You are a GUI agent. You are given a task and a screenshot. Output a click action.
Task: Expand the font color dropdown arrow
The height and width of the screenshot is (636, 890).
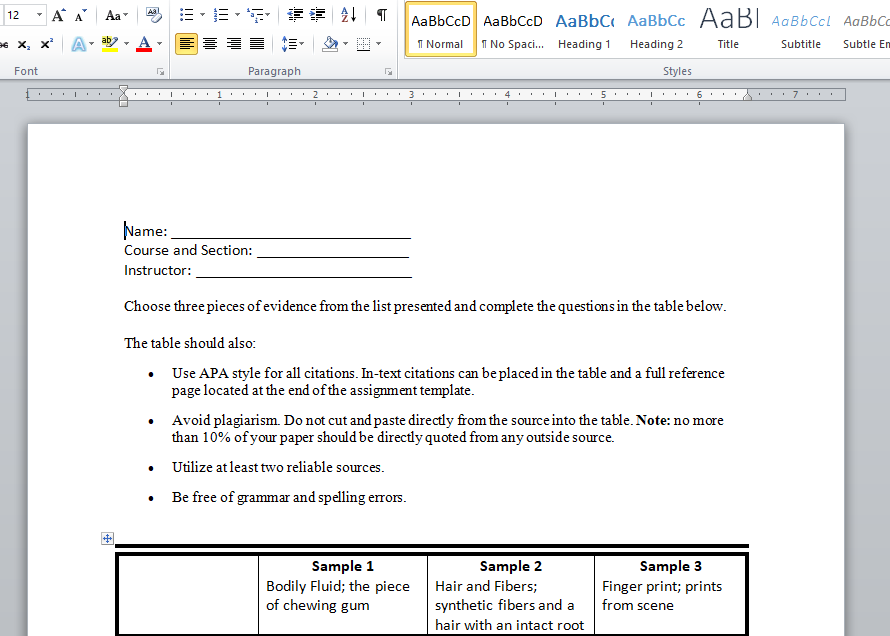[159, 44]
